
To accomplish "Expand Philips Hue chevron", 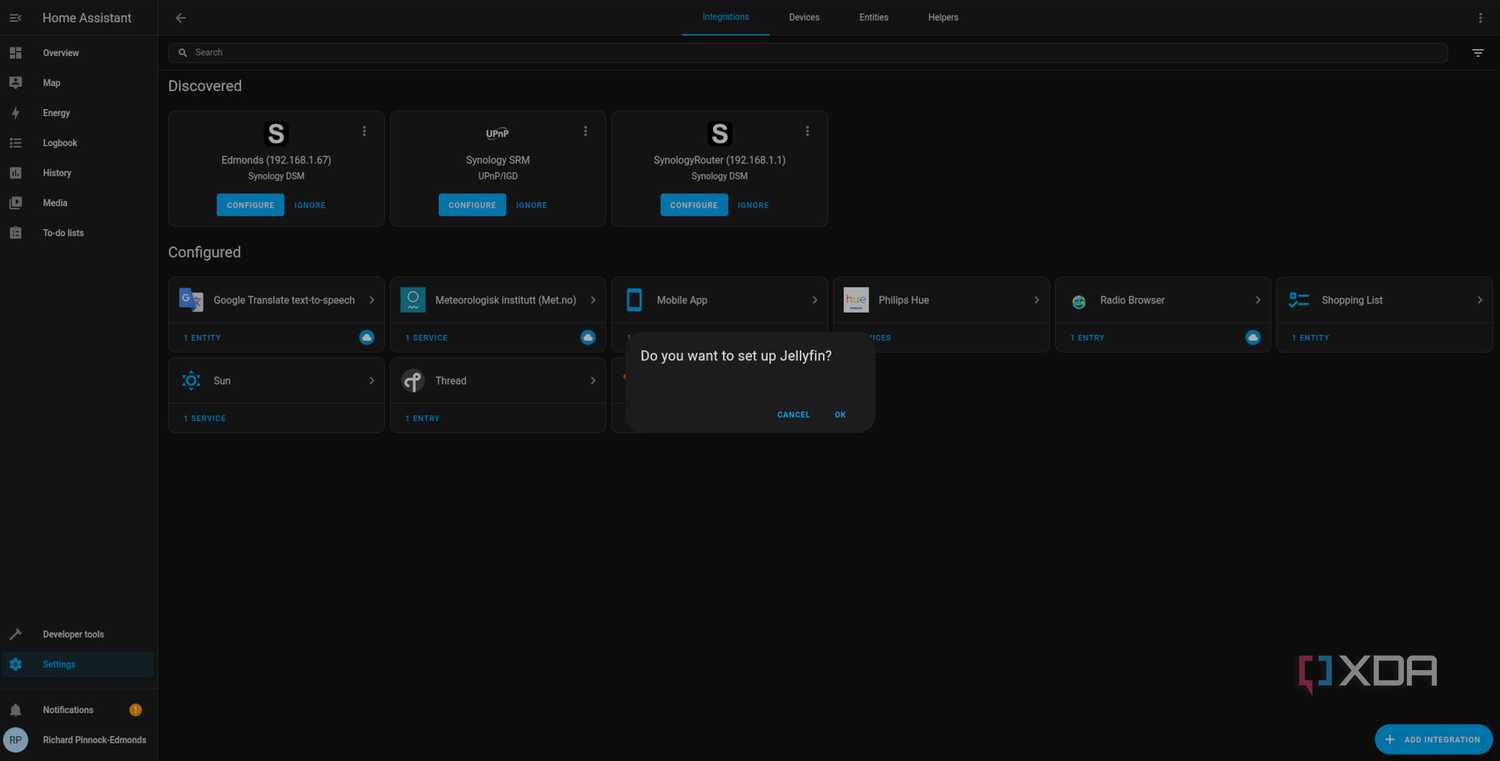I will (1037, 300).
